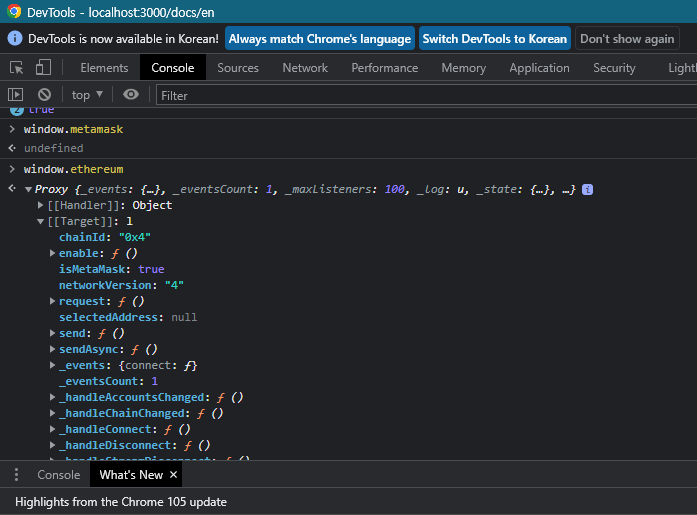The width and height of the screenshot is (697, 515).
Task: Click the isMetaMask true property
Action: 112,269
